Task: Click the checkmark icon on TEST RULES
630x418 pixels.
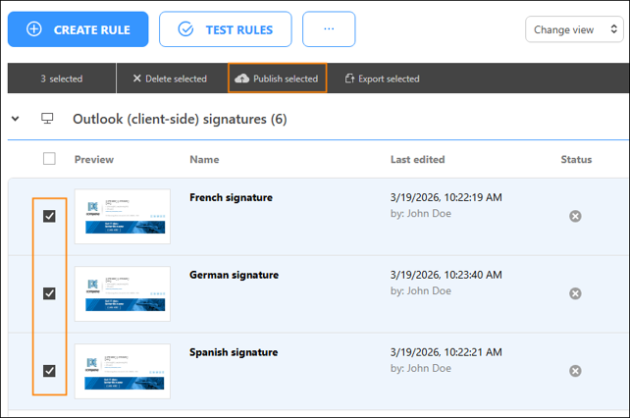Action: pyautogui.click(x=186, y=29)
